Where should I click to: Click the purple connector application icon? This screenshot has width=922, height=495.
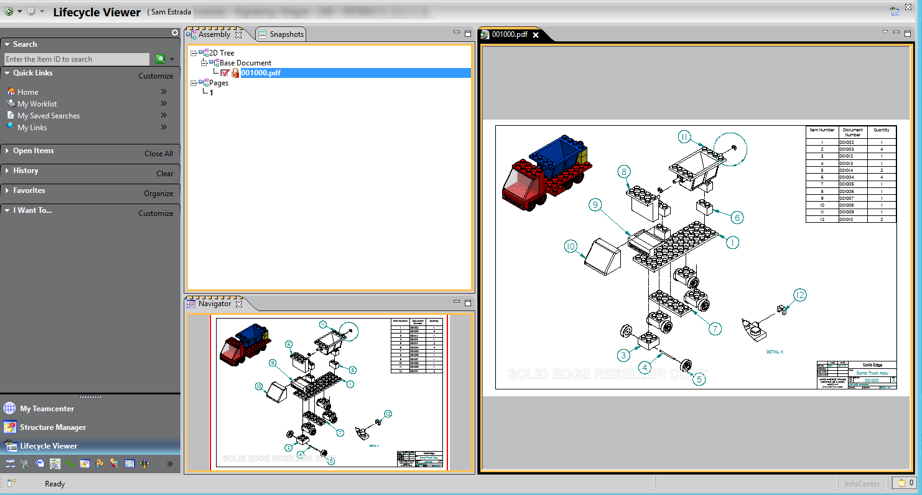coord(144,463)
